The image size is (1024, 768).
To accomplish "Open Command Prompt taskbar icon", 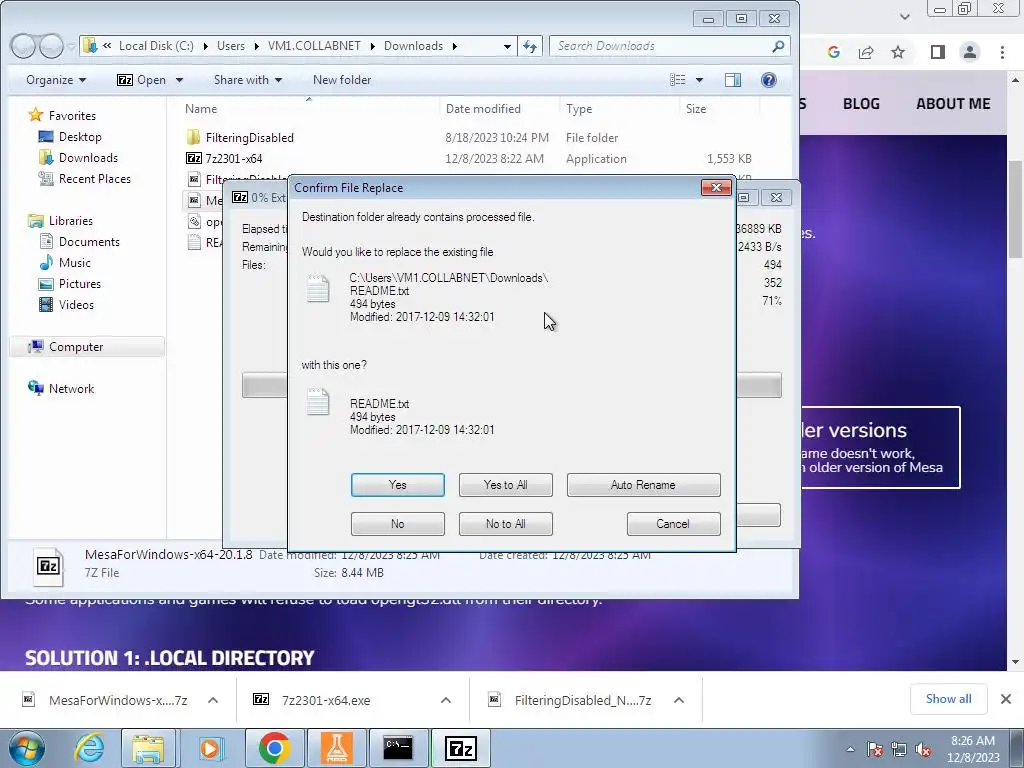I will pyautogui.click(x=398, y=748).
